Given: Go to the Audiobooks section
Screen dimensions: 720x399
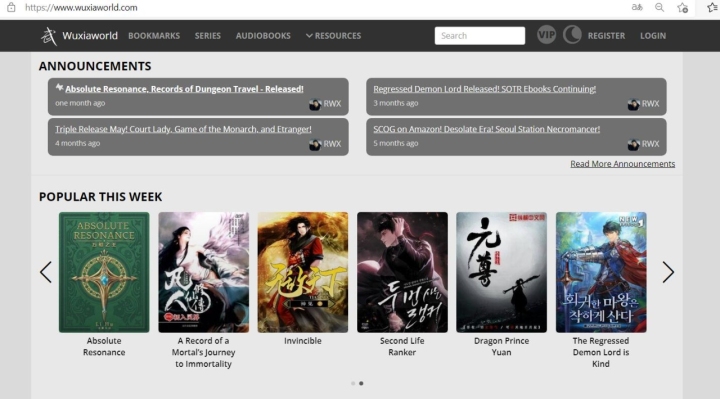Looking at the screenshot, I should pyautogui.click(x=263, y=36).
